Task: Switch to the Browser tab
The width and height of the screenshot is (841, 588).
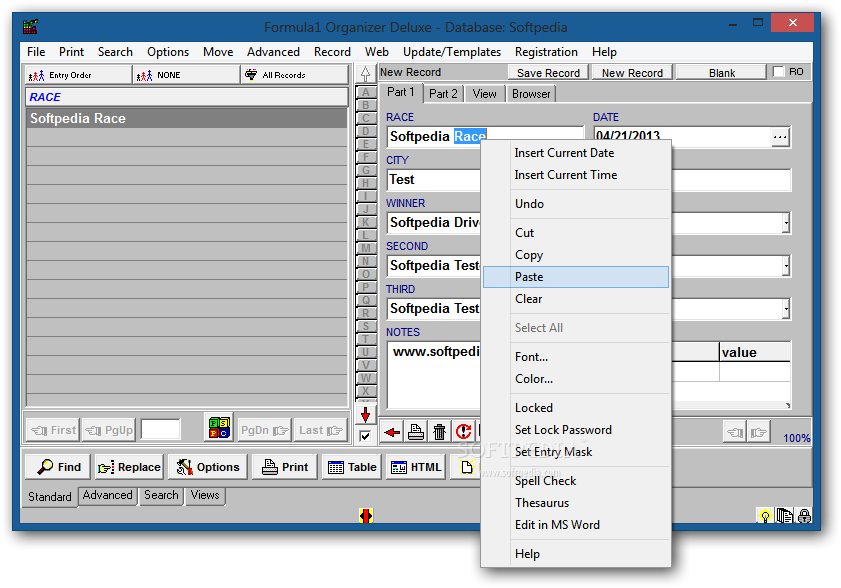Action: (x=530, y=94)
